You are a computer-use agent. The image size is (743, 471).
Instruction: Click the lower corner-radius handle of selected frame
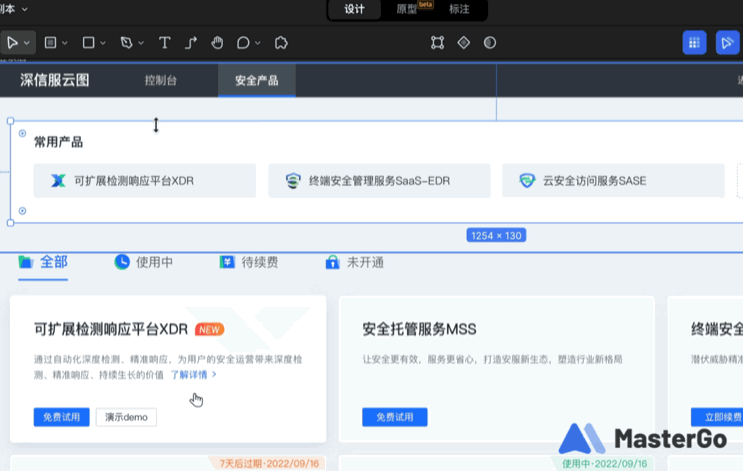point(22,211)
